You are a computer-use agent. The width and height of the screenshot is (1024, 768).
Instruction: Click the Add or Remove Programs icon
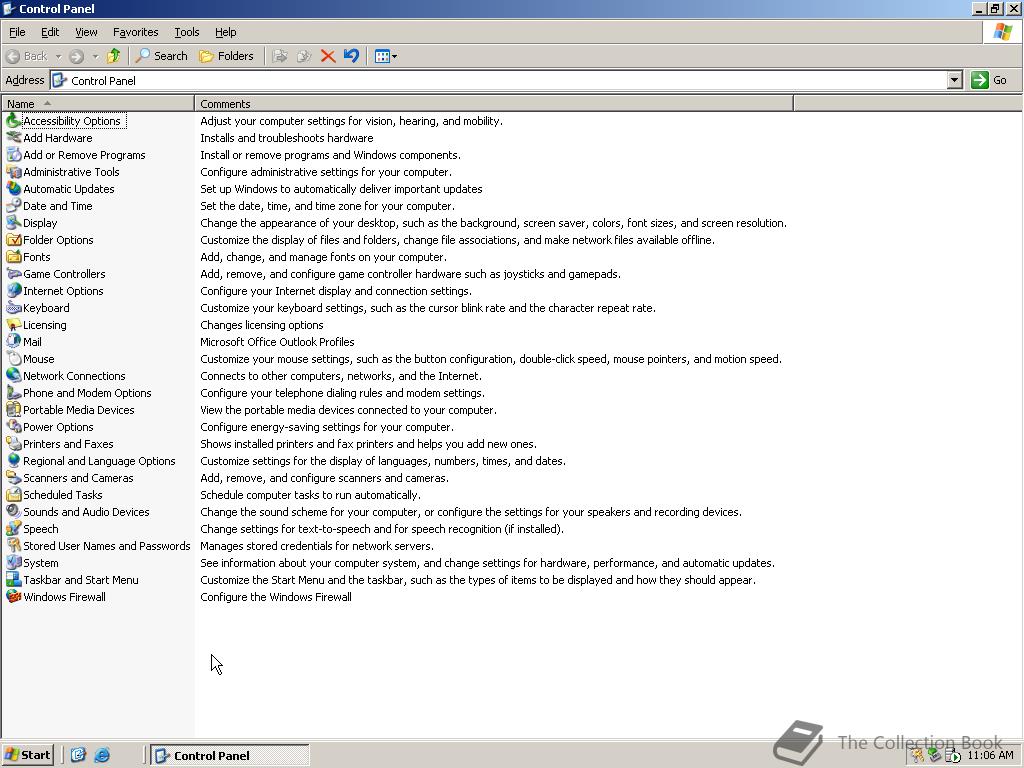[13, 155]
